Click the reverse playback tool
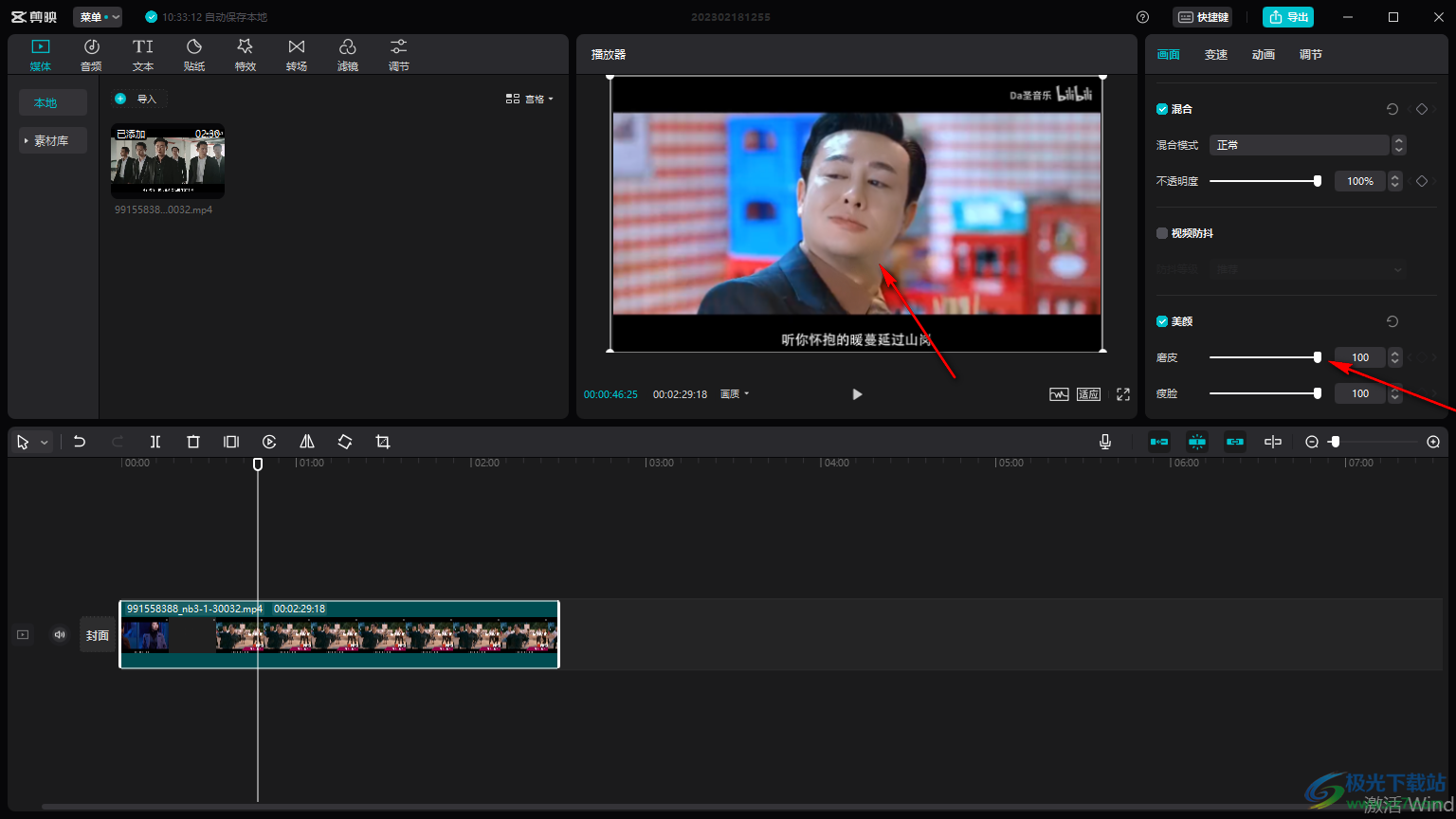The height and width of the screenshot is (819, 1456). click(x=269, y=442)
